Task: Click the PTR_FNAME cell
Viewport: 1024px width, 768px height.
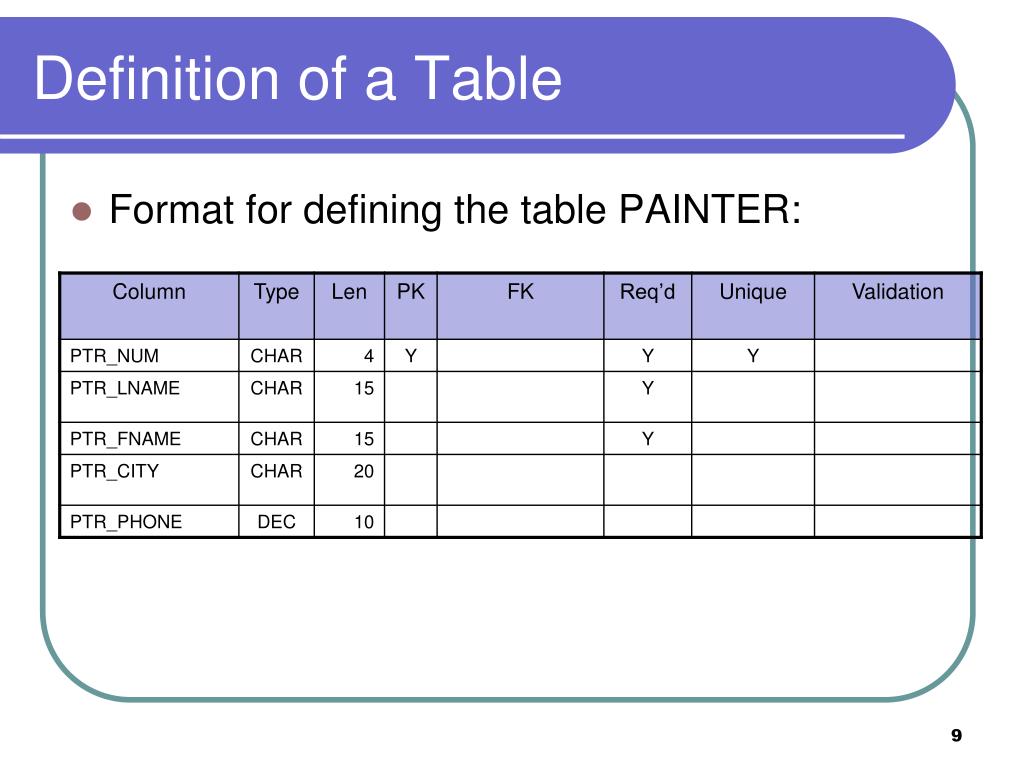Action: 149,438
